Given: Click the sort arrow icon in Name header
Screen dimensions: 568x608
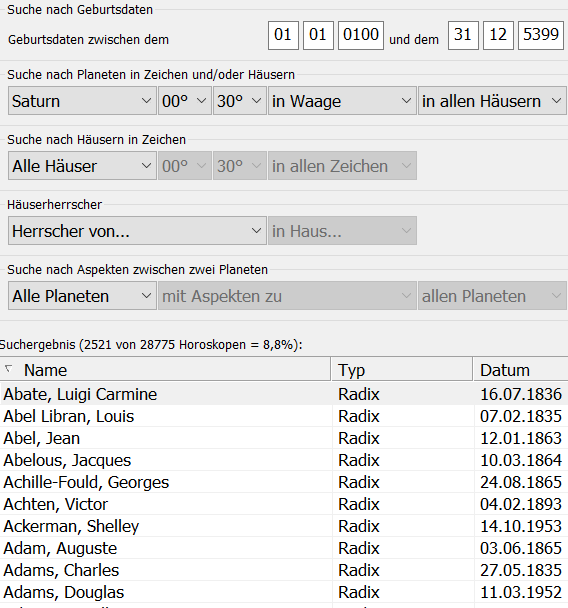Looking at the screenshot, I should [8, 368].
